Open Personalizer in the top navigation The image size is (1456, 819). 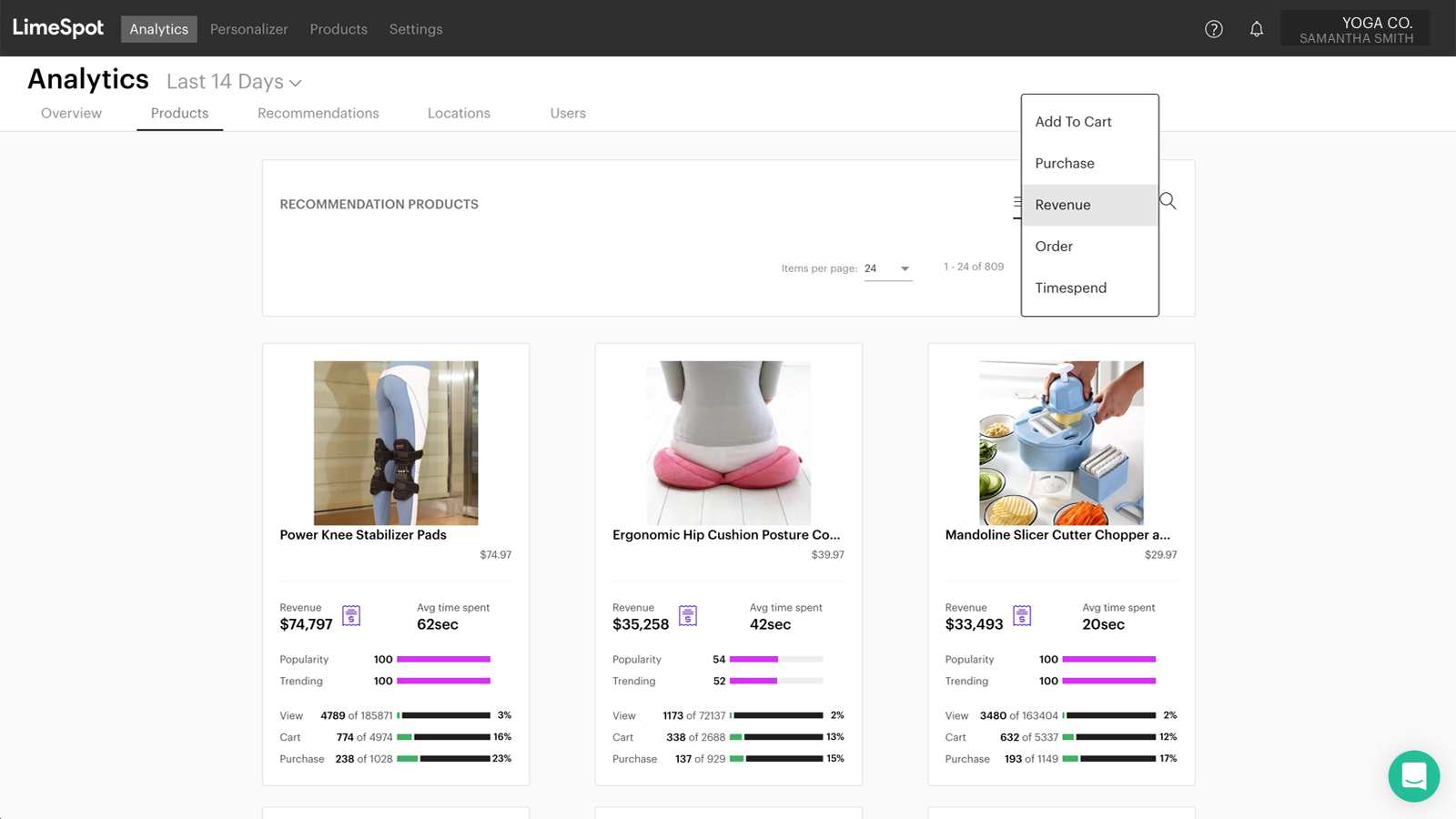tap(248, 29)
